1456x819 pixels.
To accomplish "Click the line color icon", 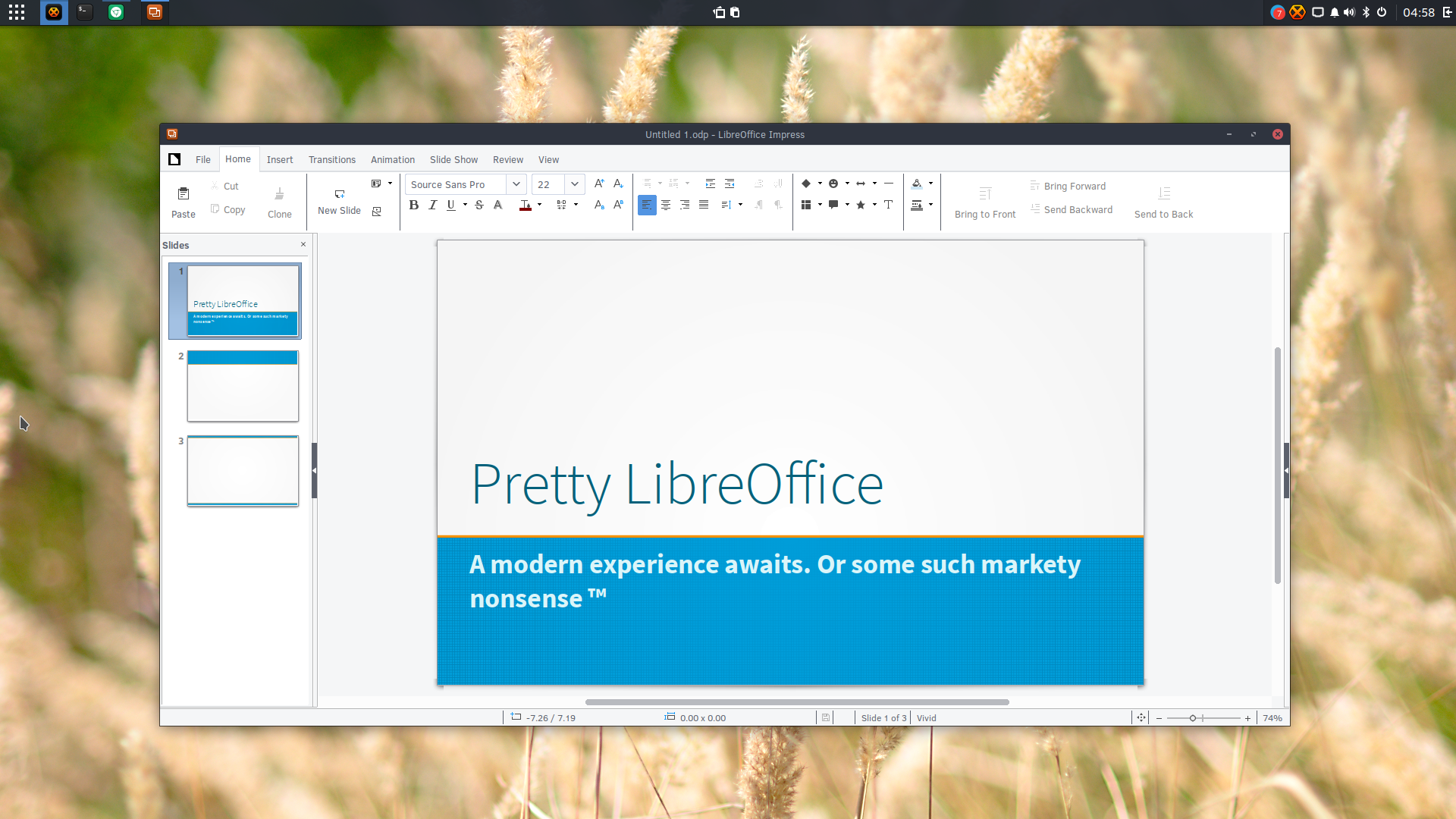I will 917,205.
